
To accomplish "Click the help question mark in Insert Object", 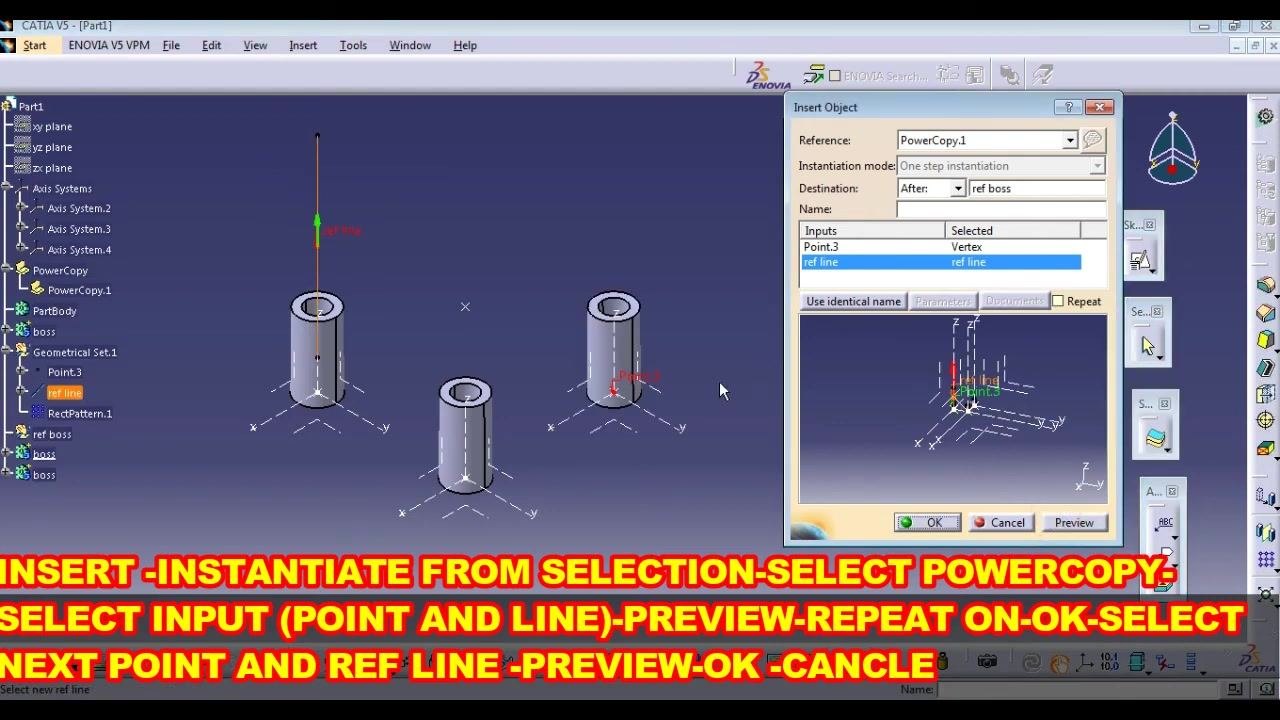I will click(1068, 107).
